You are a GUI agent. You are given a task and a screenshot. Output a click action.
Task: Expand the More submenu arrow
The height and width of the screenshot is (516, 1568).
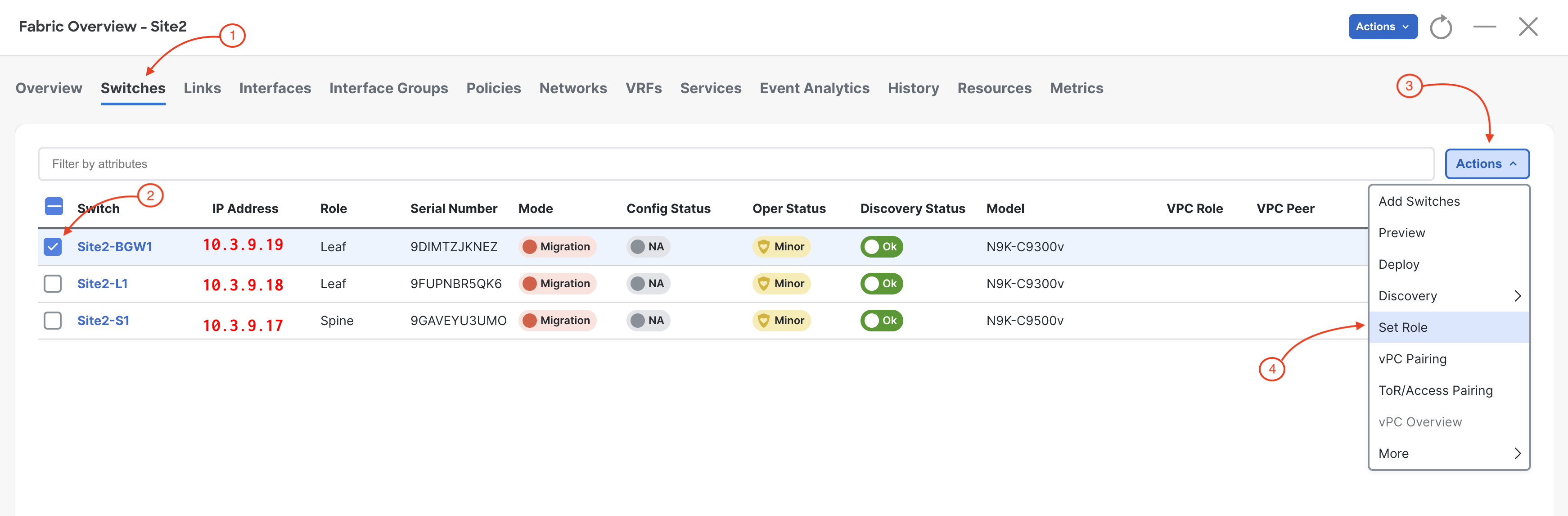1517,454
